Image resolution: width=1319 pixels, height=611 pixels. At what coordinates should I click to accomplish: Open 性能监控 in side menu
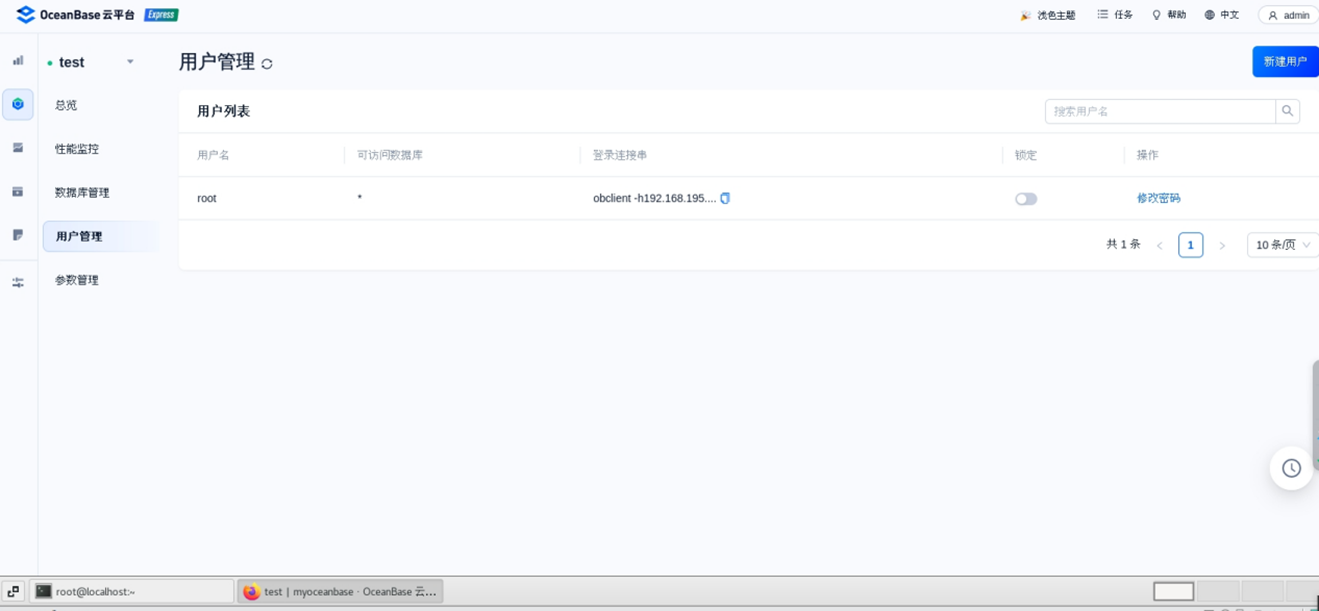(x=77, y=149)
